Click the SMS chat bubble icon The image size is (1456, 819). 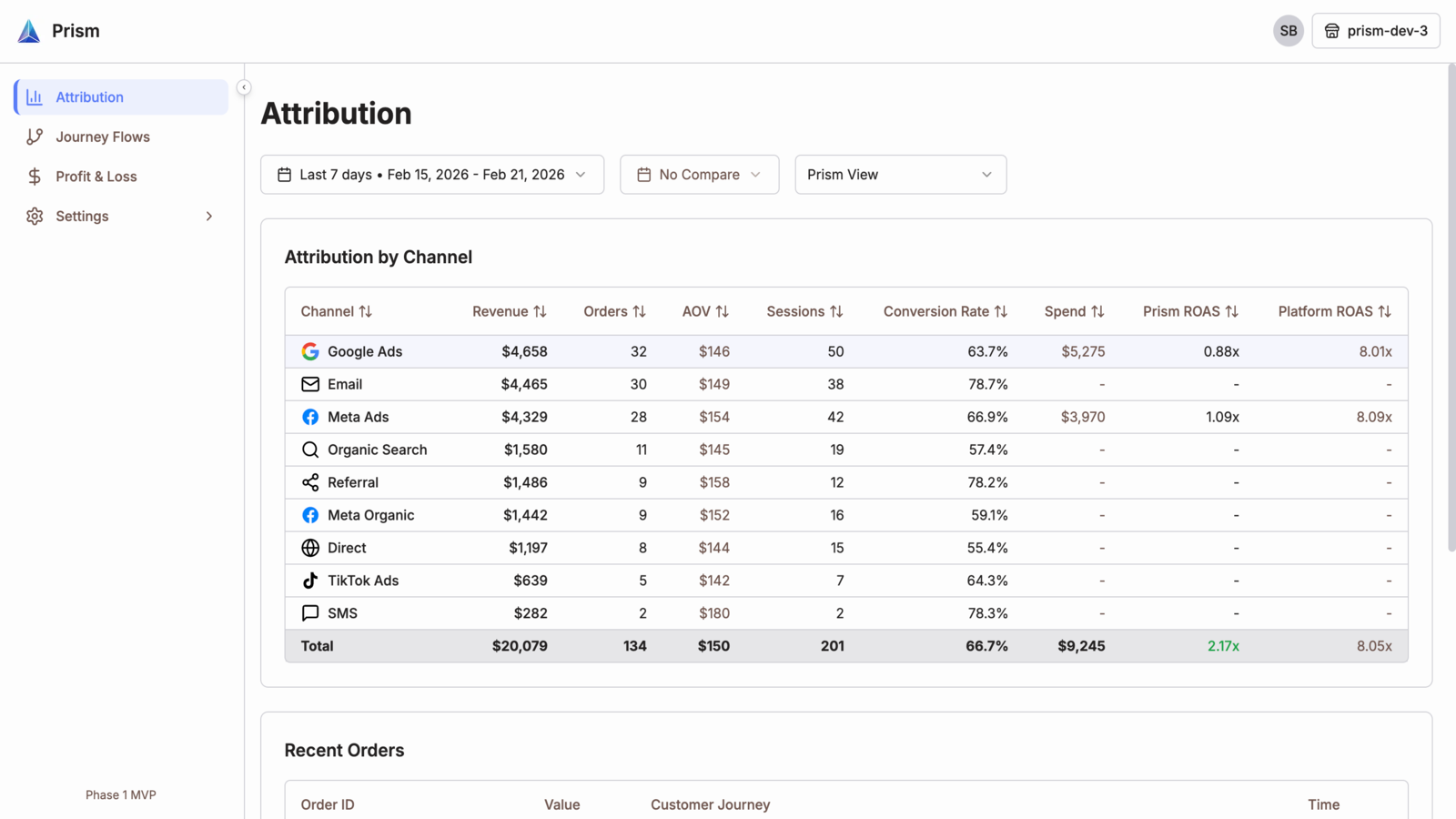[310, 613]
